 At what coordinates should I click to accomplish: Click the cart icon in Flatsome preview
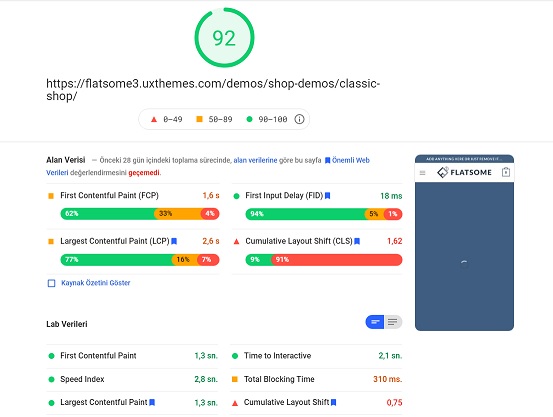click(506, 172)
